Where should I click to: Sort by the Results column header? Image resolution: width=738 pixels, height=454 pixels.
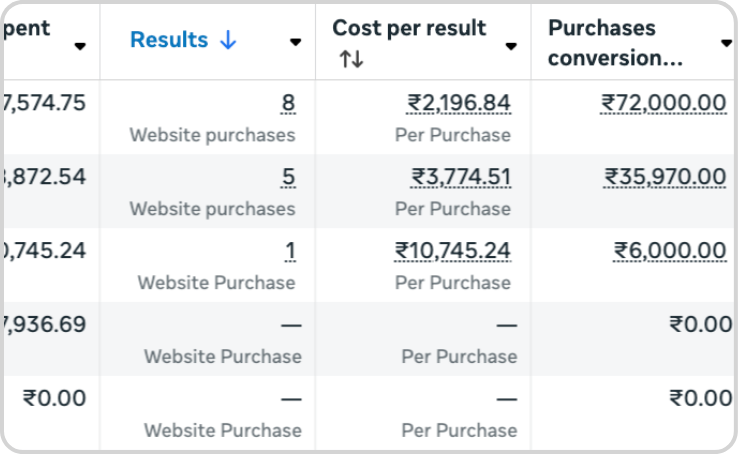click(169, 41)
